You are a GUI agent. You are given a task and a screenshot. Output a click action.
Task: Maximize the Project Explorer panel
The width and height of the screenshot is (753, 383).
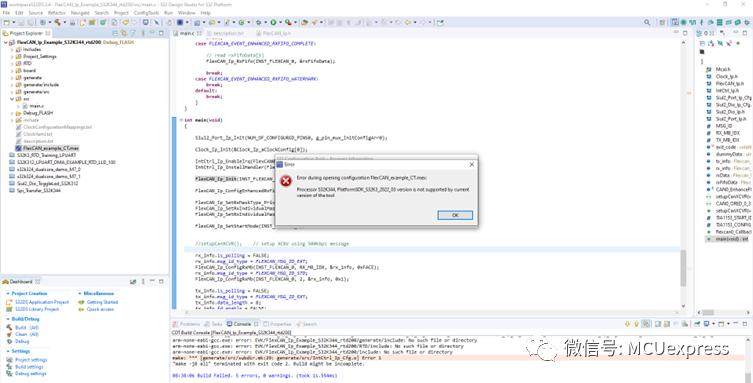[162, 33]
